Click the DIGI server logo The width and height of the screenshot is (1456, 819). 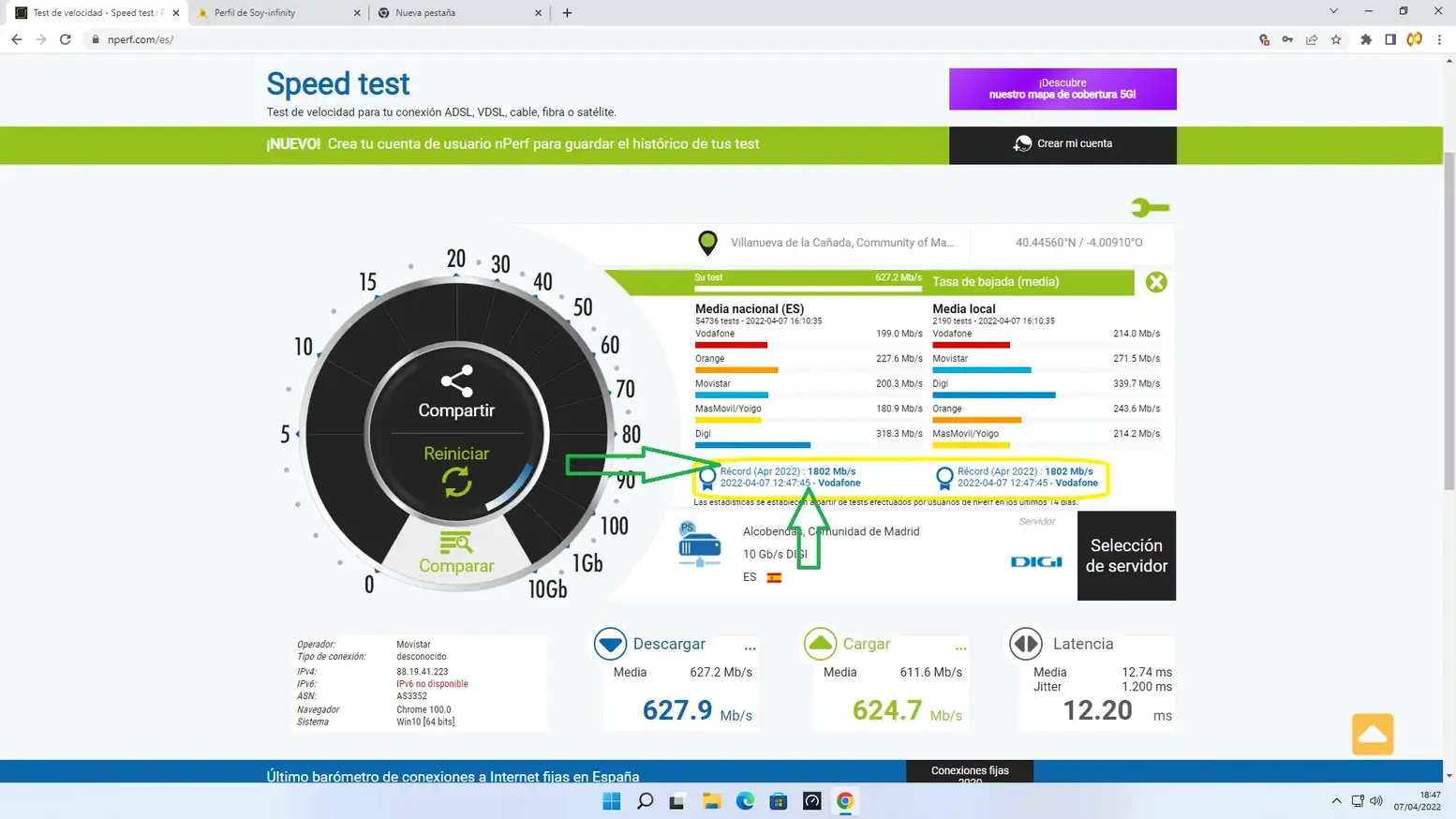tap(1036, 561)
